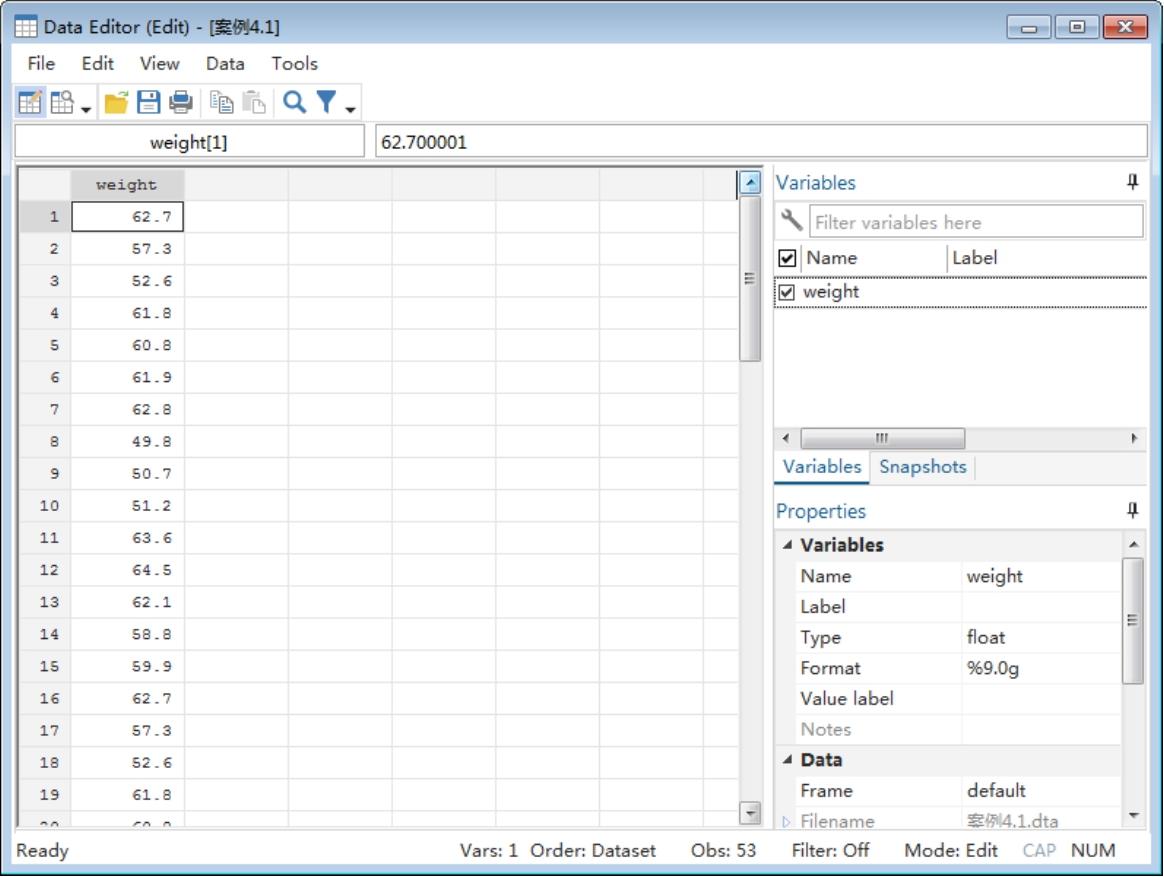Uncheck the weight variable checkbox
The height and width of the screenshot is (877, 1164).
[787, 292]
